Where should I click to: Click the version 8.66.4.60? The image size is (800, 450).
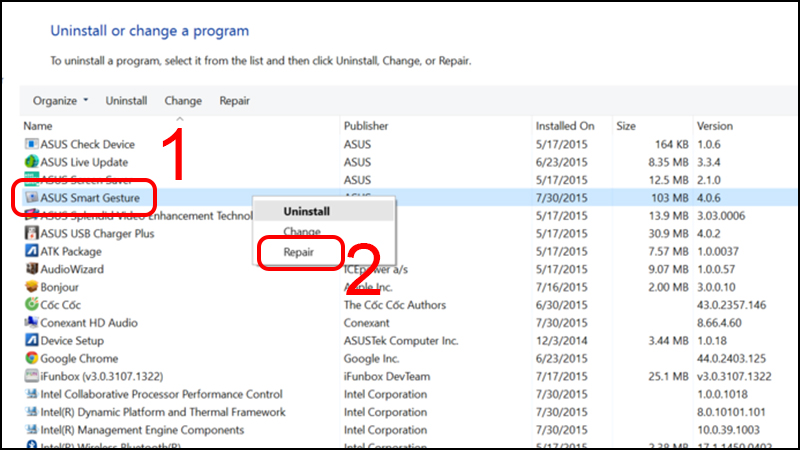pyautogui.click(x=719, y=323)
